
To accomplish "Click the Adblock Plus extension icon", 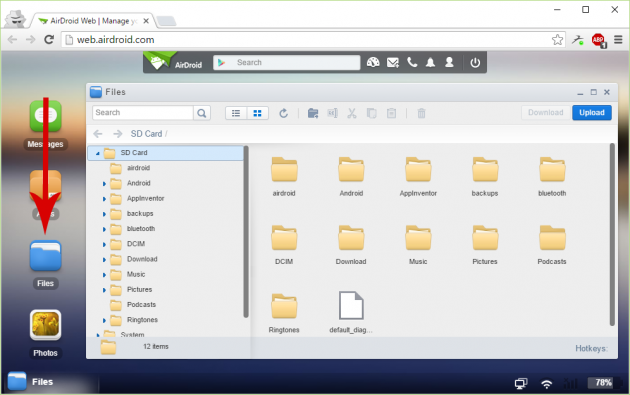I will [x=598, y=40].
